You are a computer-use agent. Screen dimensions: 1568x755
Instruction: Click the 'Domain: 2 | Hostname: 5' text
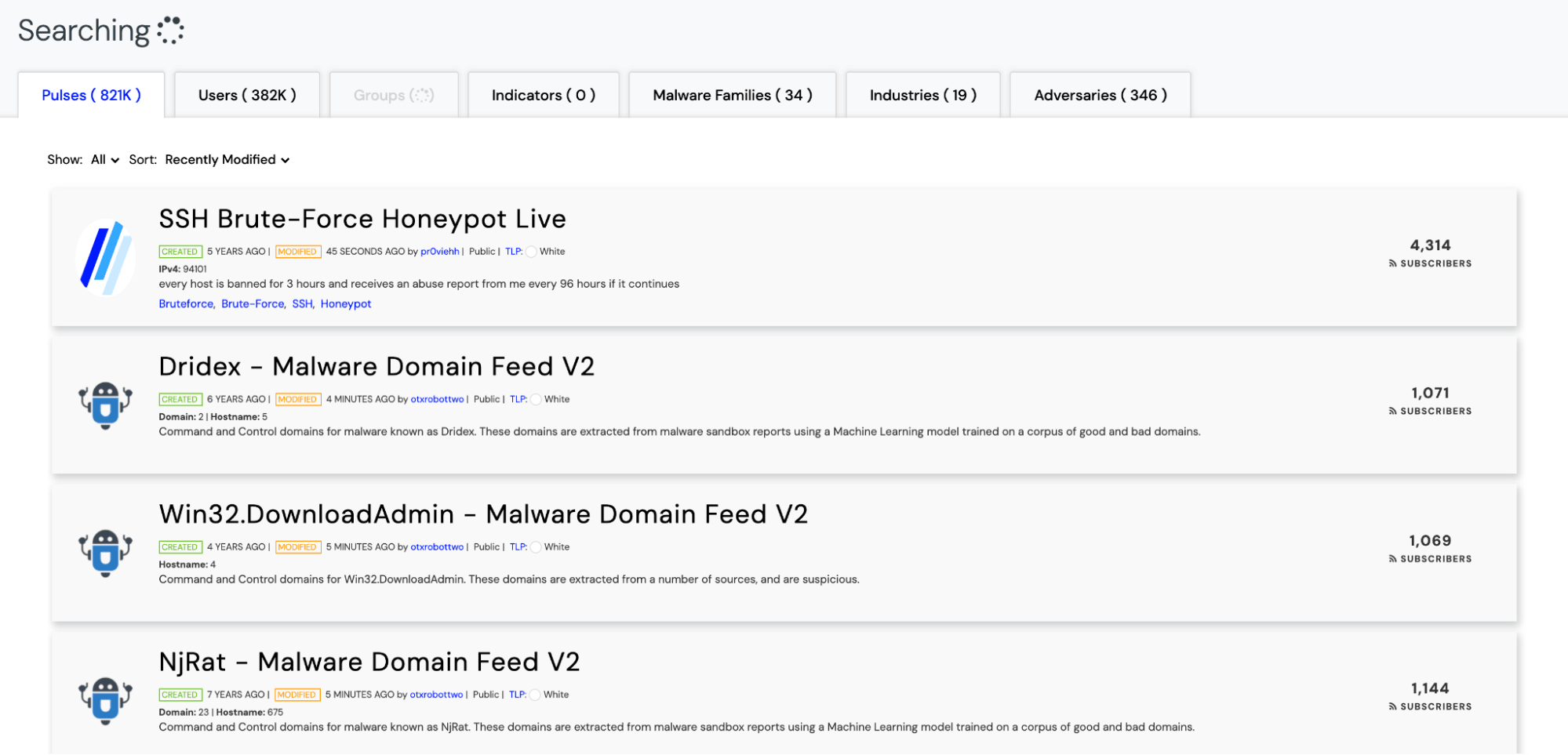[213, 417]
